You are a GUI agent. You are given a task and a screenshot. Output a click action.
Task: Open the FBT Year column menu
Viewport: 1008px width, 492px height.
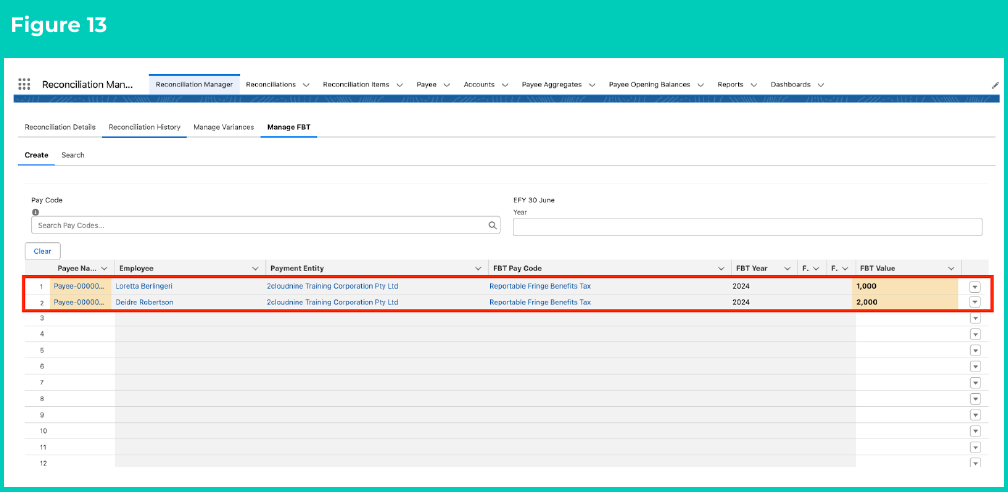[786, 268]
